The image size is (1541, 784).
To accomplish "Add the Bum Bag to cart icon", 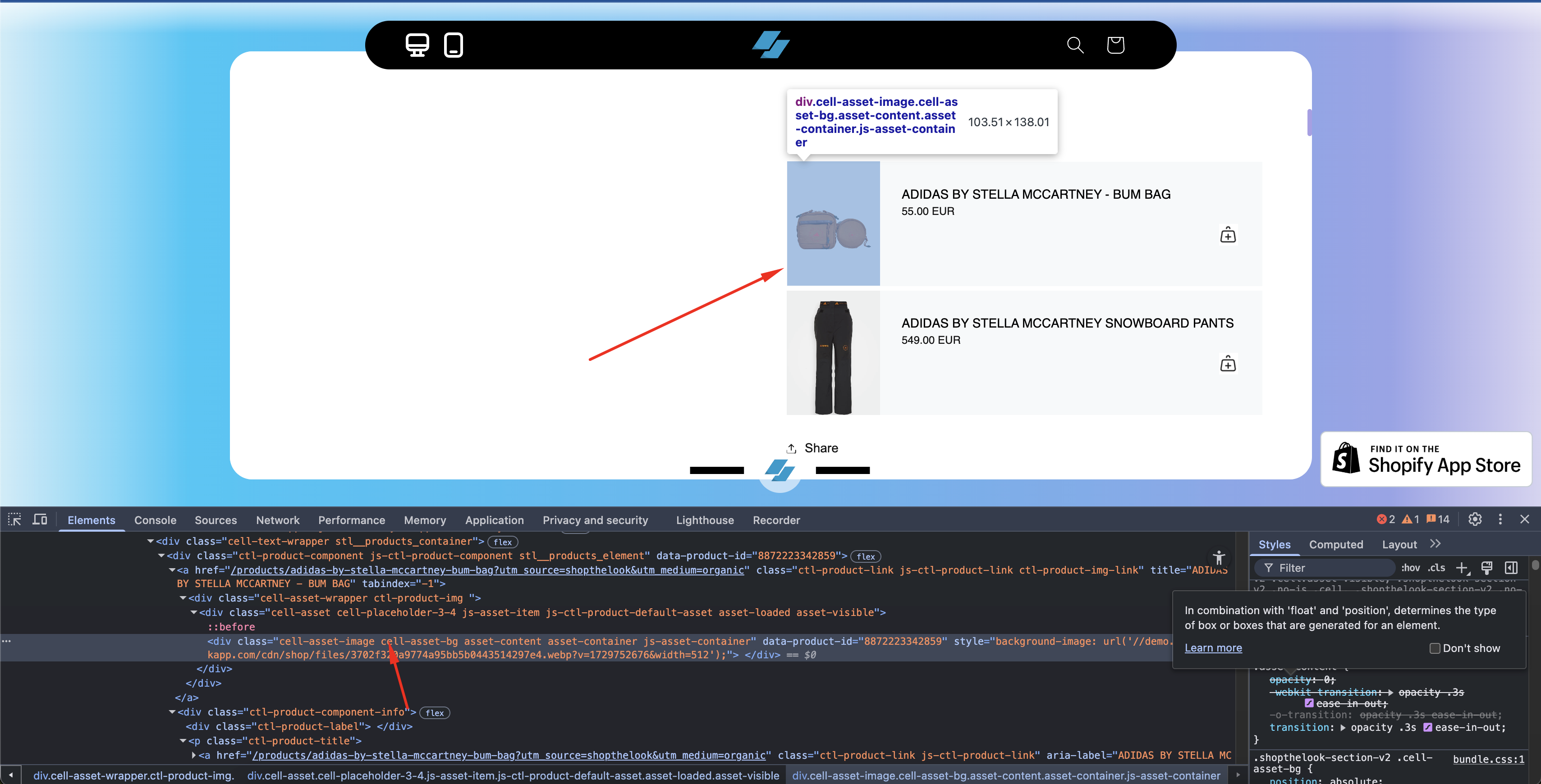I will tap(1228, 235).
